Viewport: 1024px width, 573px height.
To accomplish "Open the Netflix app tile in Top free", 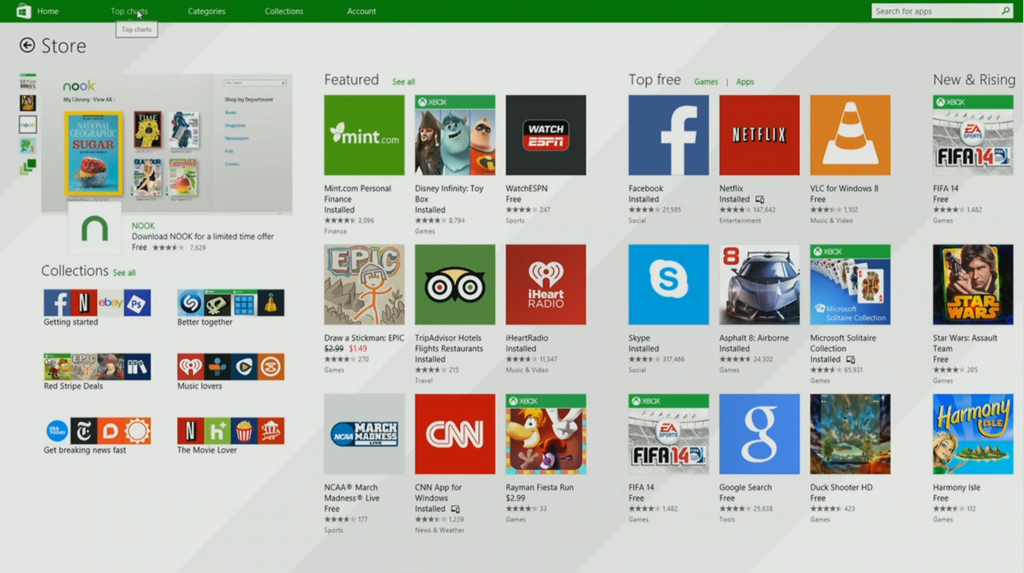I will (759, 135).
